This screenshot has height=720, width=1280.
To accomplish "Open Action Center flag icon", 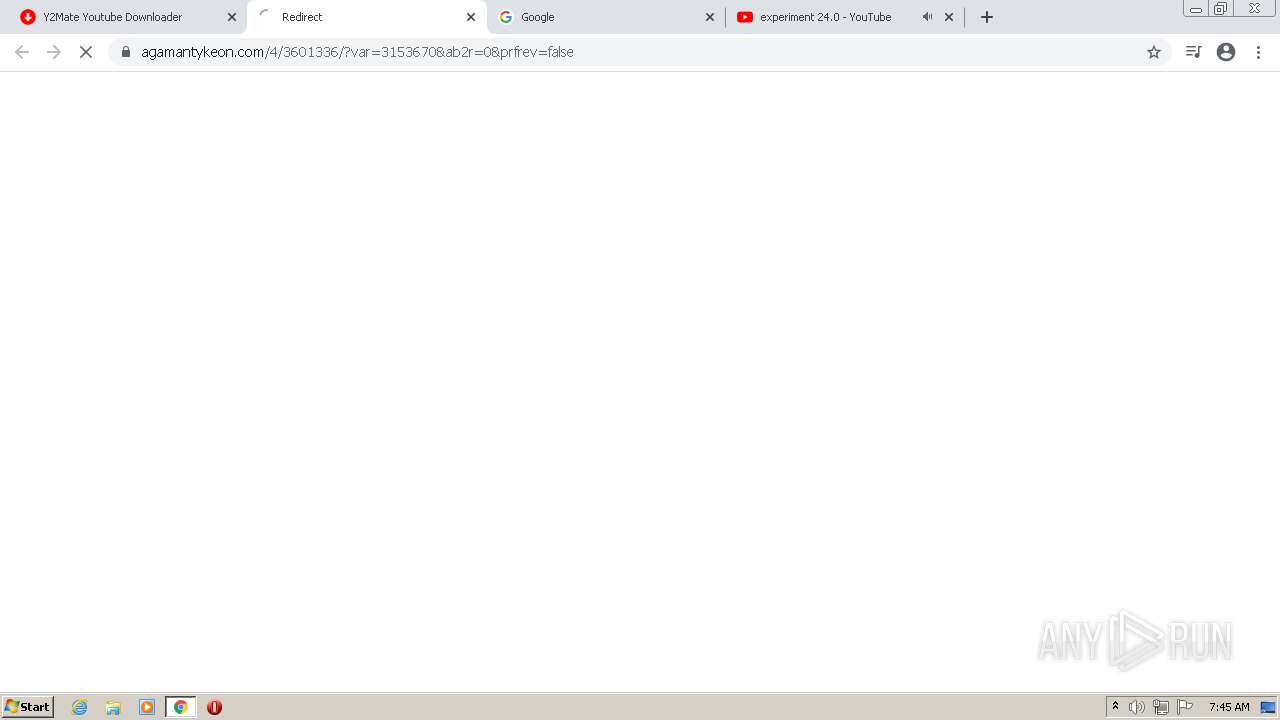I will [1185, 707].
